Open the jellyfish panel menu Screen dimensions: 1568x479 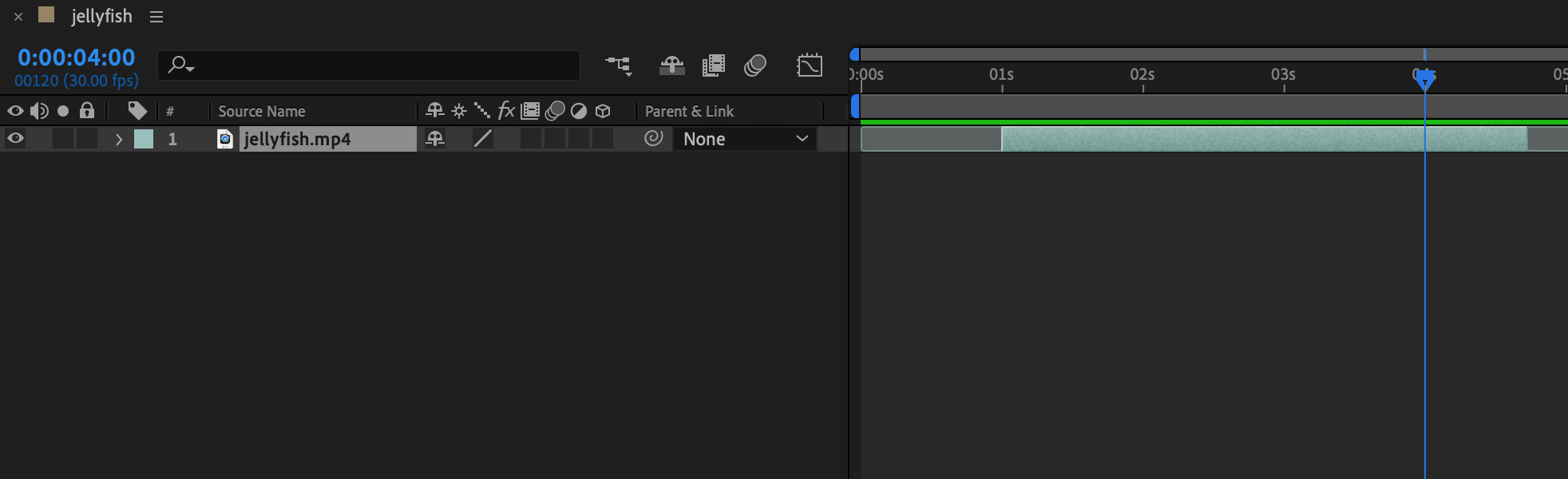(x=156, y=17)
